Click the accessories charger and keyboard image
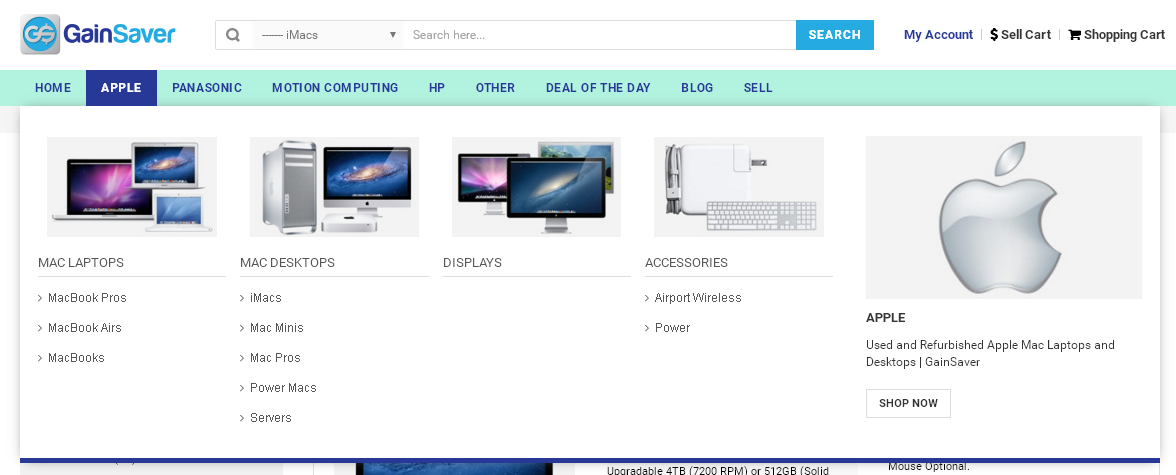The width and height of the screenshot is (1176, 475). 739,187
